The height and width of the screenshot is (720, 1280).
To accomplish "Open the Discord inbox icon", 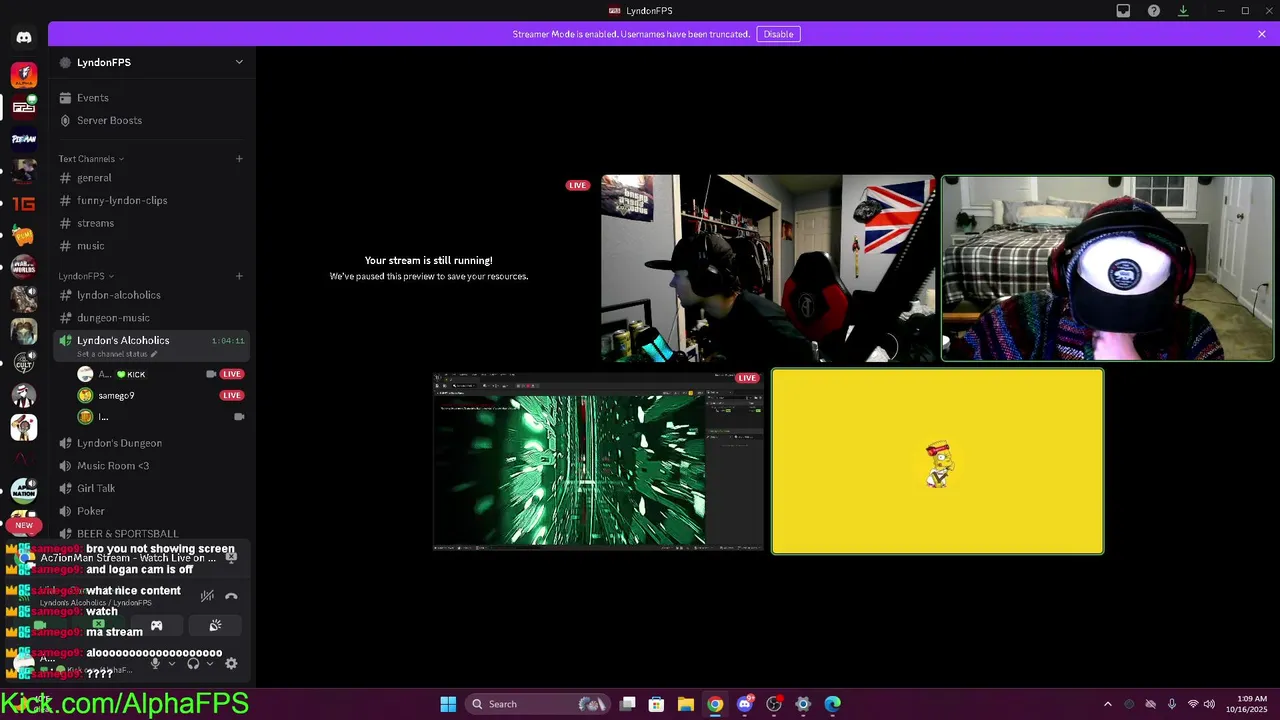I will pyautogui.click(x=1123, y=11).
